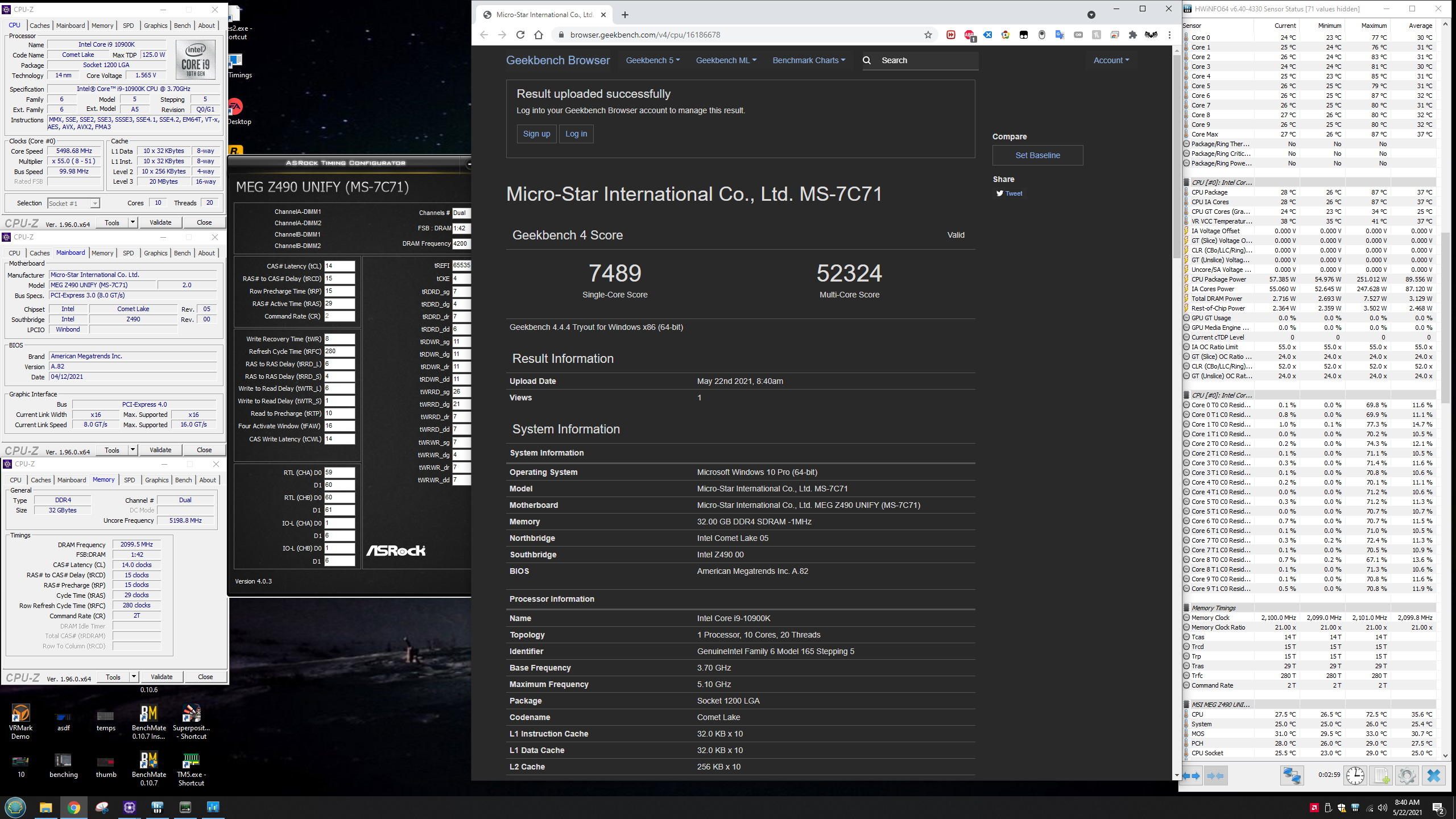
Task: Open TM5.exe shortcut on desktop
Action: pyautogui.click(x=191, y=769)
